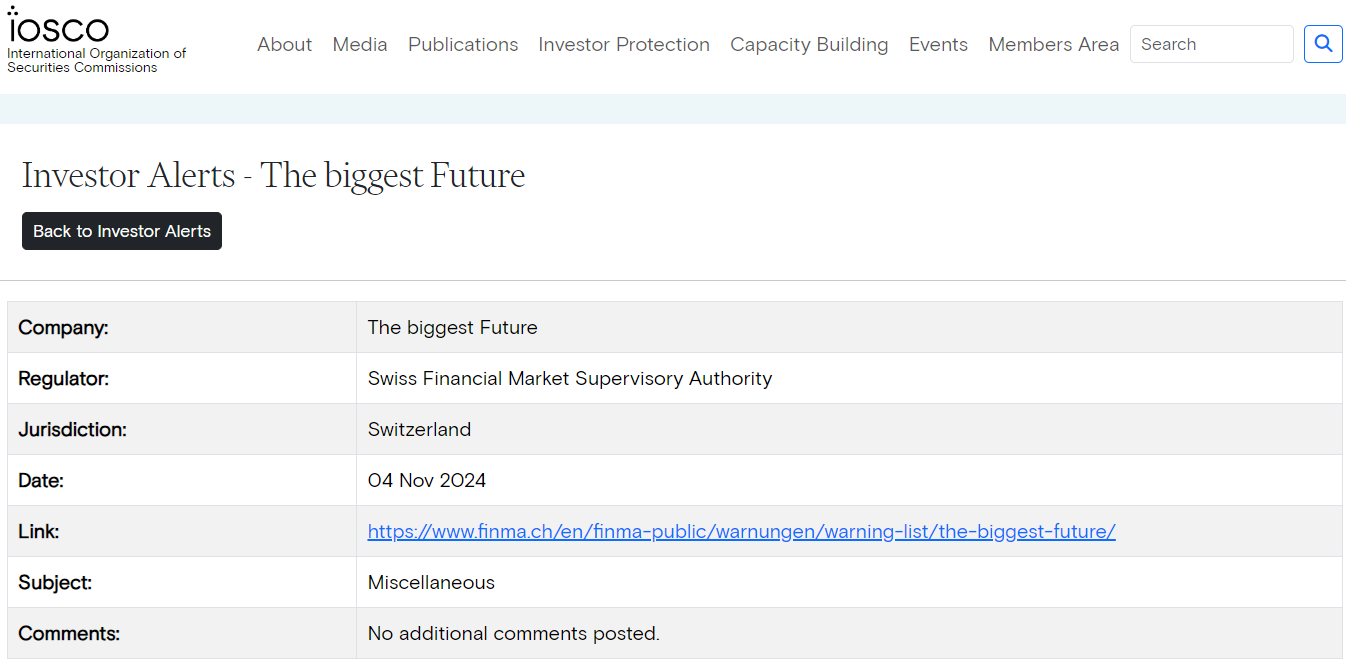This screenshot has width=1346, height=663.
Task: Click the IOSCO logo
Action: 60,28
